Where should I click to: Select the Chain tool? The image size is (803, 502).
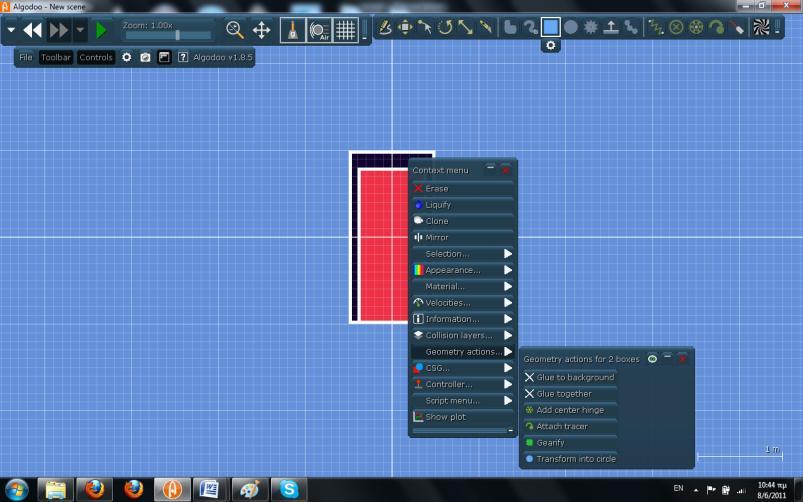pos(631,27)
